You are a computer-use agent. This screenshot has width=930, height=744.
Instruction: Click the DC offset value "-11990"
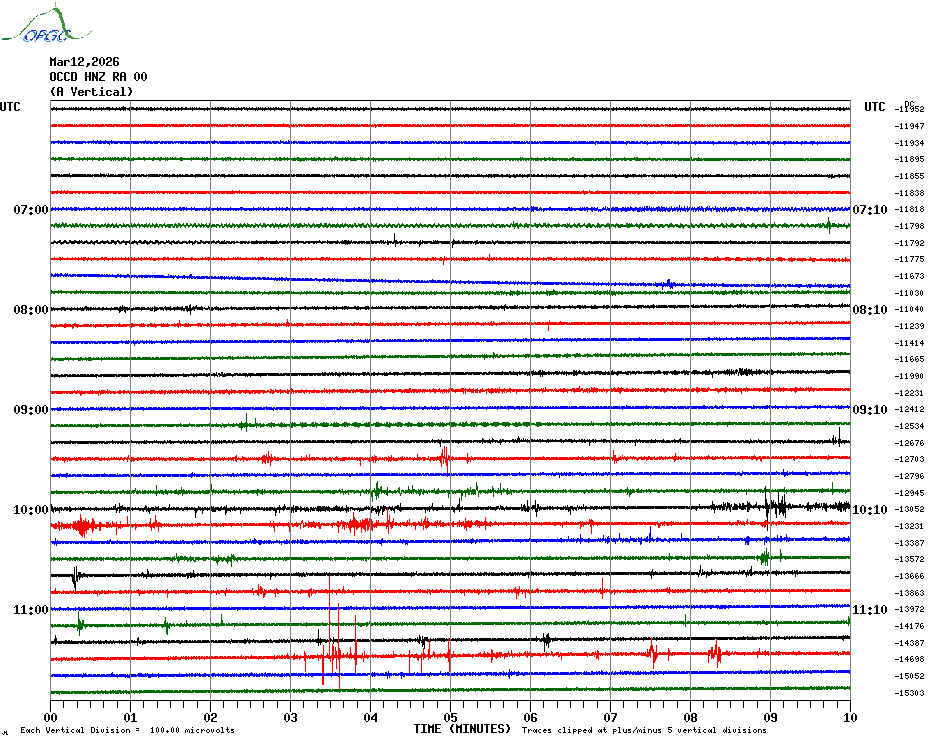point(910,376)
